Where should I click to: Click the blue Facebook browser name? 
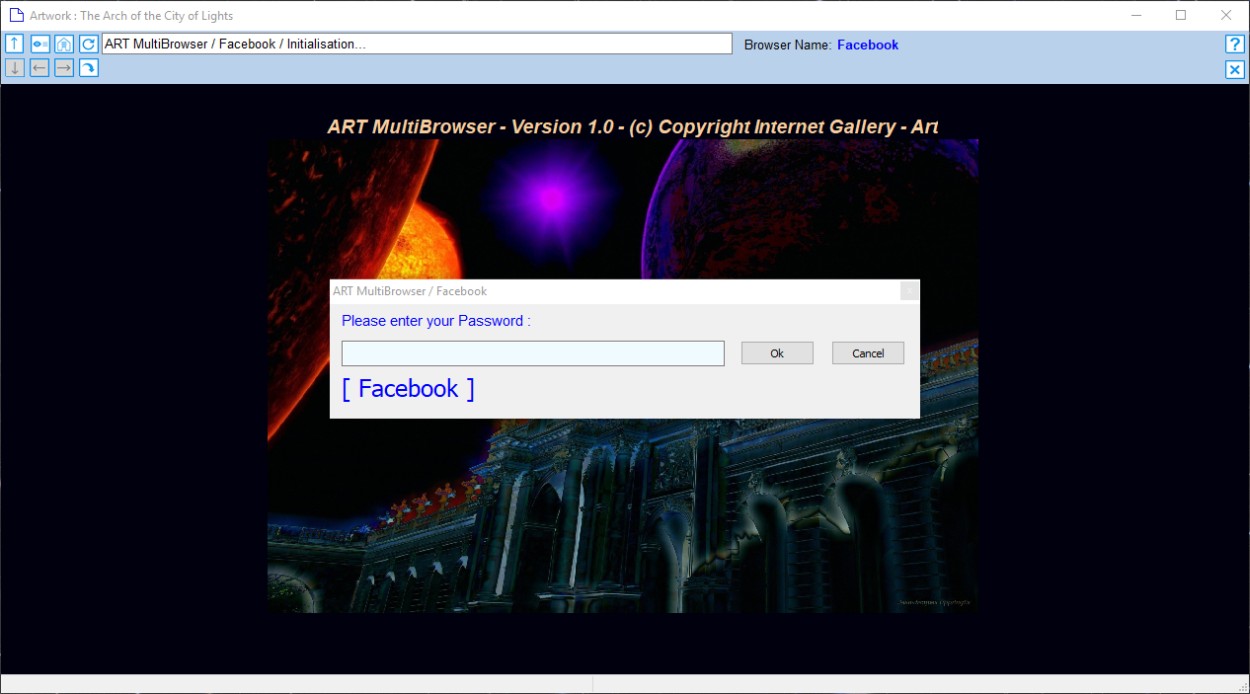coord(868,45)
